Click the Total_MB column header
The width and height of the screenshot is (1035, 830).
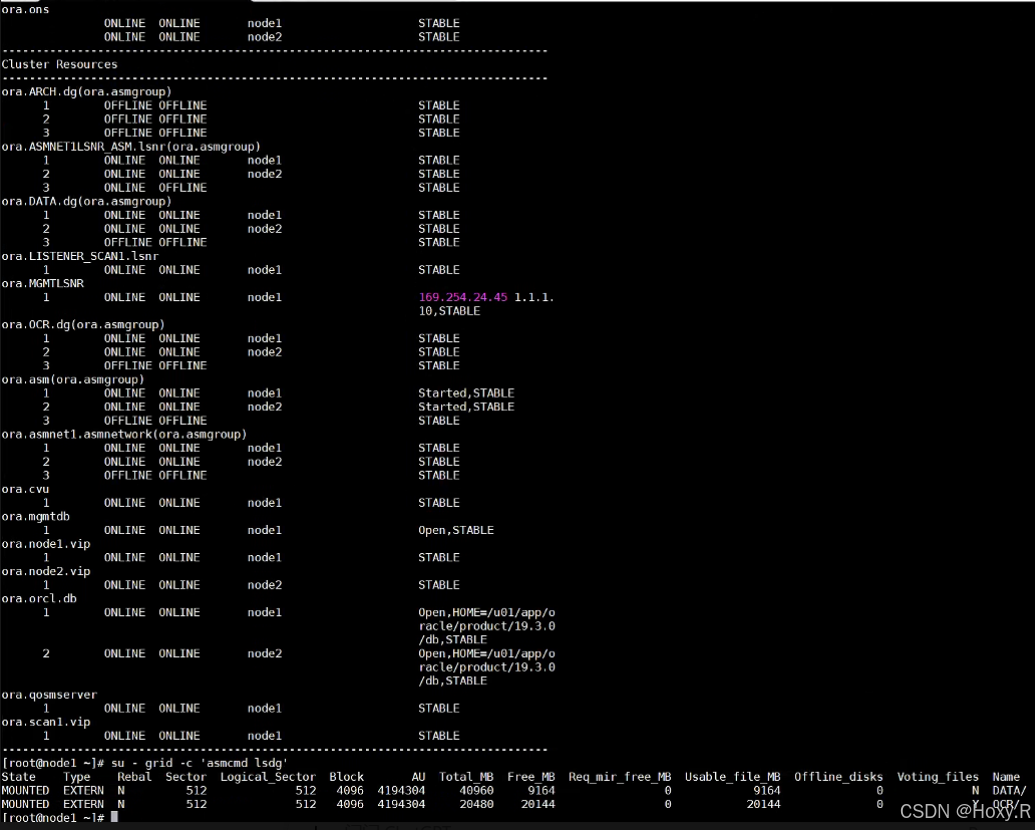466,777
